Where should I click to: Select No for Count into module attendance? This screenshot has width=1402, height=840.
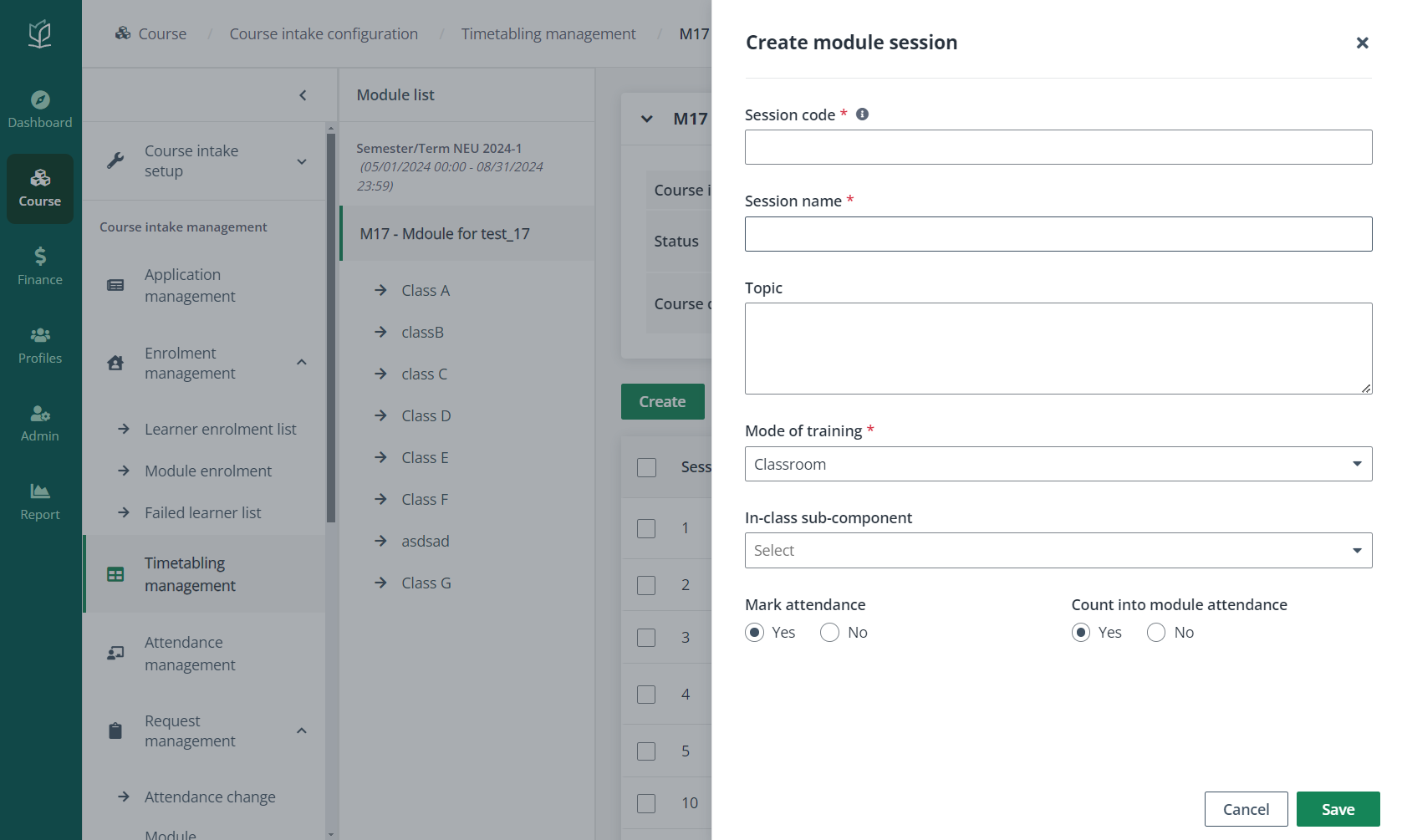click(1156, 633)
